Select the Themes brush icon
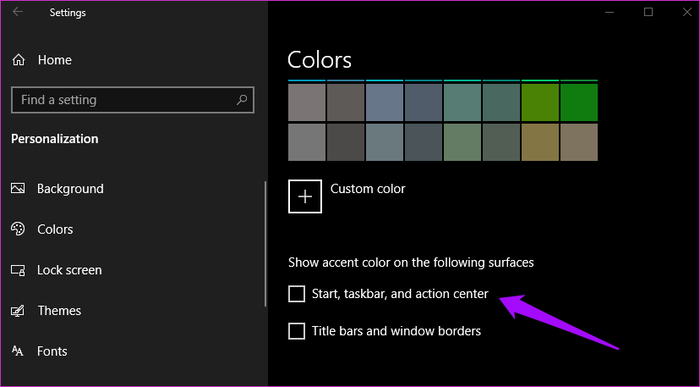 [18, 311]
